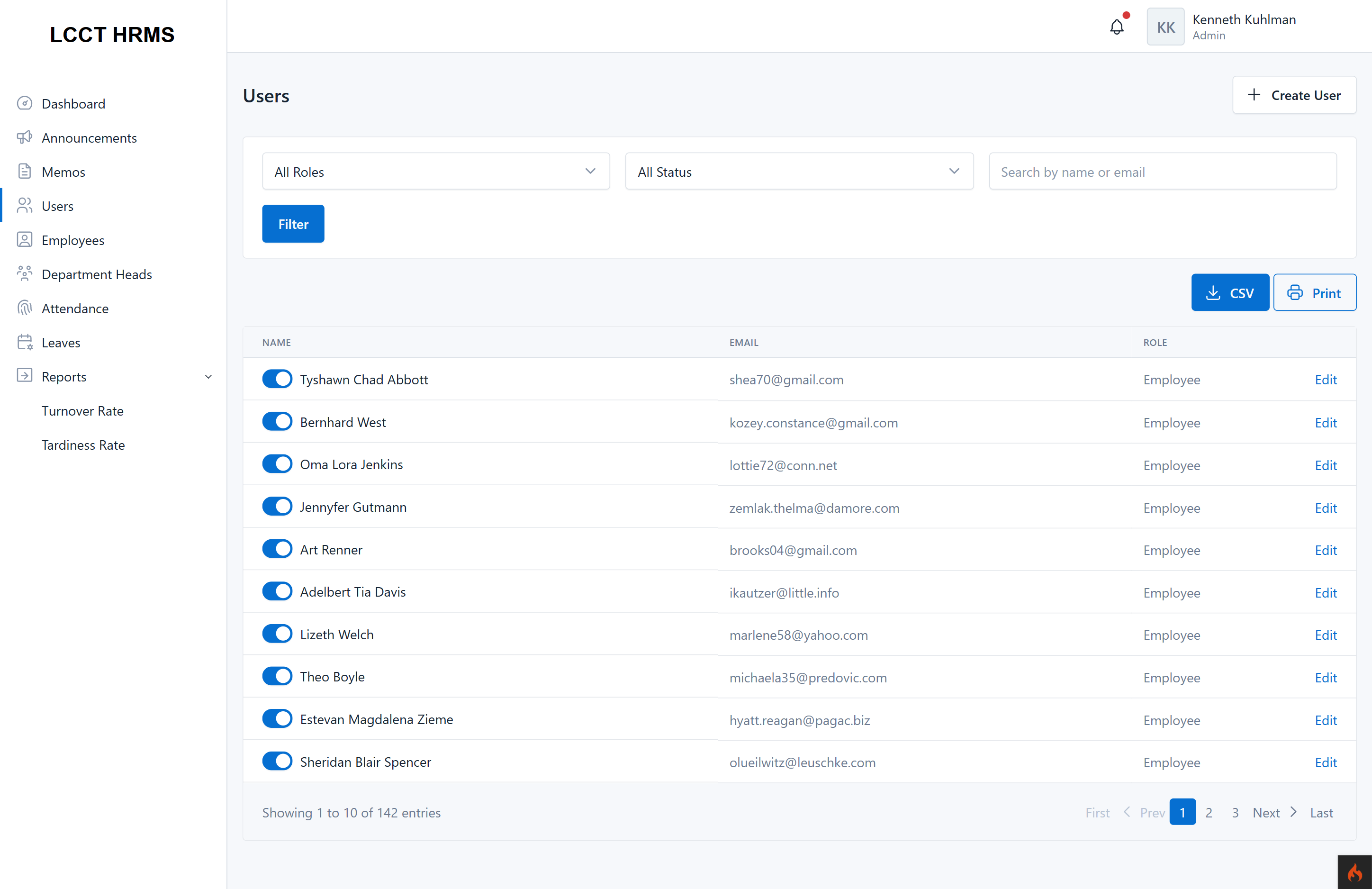The height and width of the screenshot is (889, 1372).
Task: Collapse the Reports menu chevron
Action: tap(208, 377)
